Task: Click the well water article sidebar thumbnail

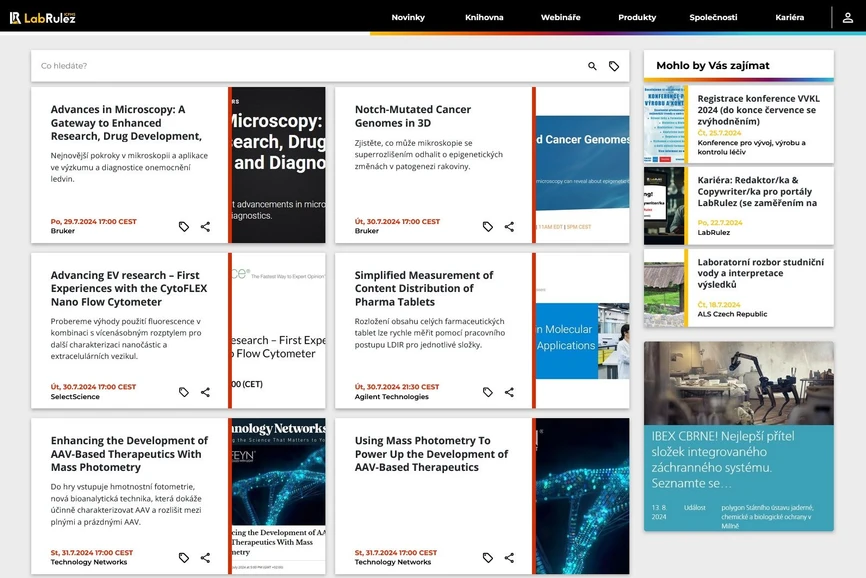Action: coord(664,288)
